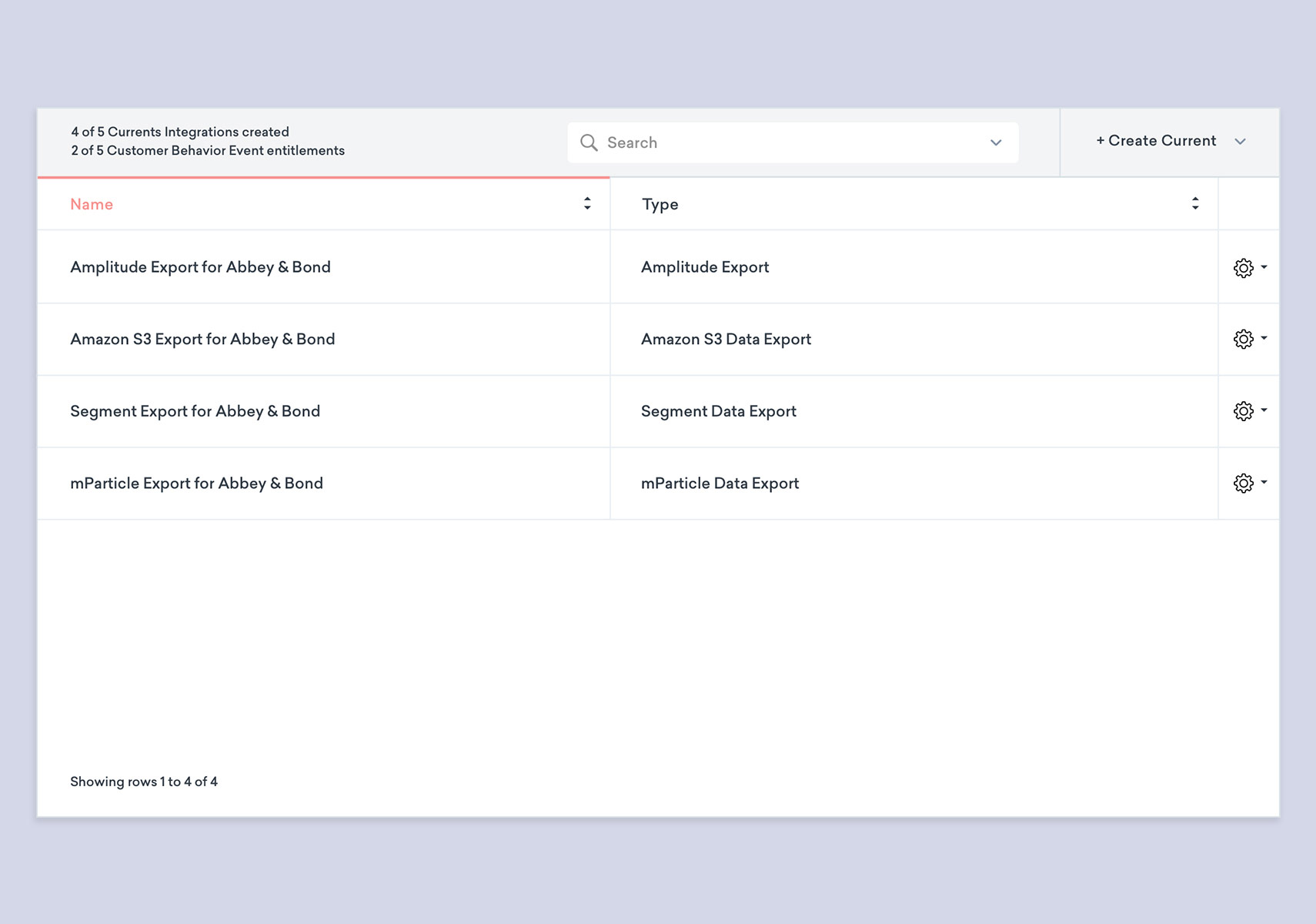1316x924 pixels.
Task: Click the Segment Data Export type cell
Action: (718, 411)
